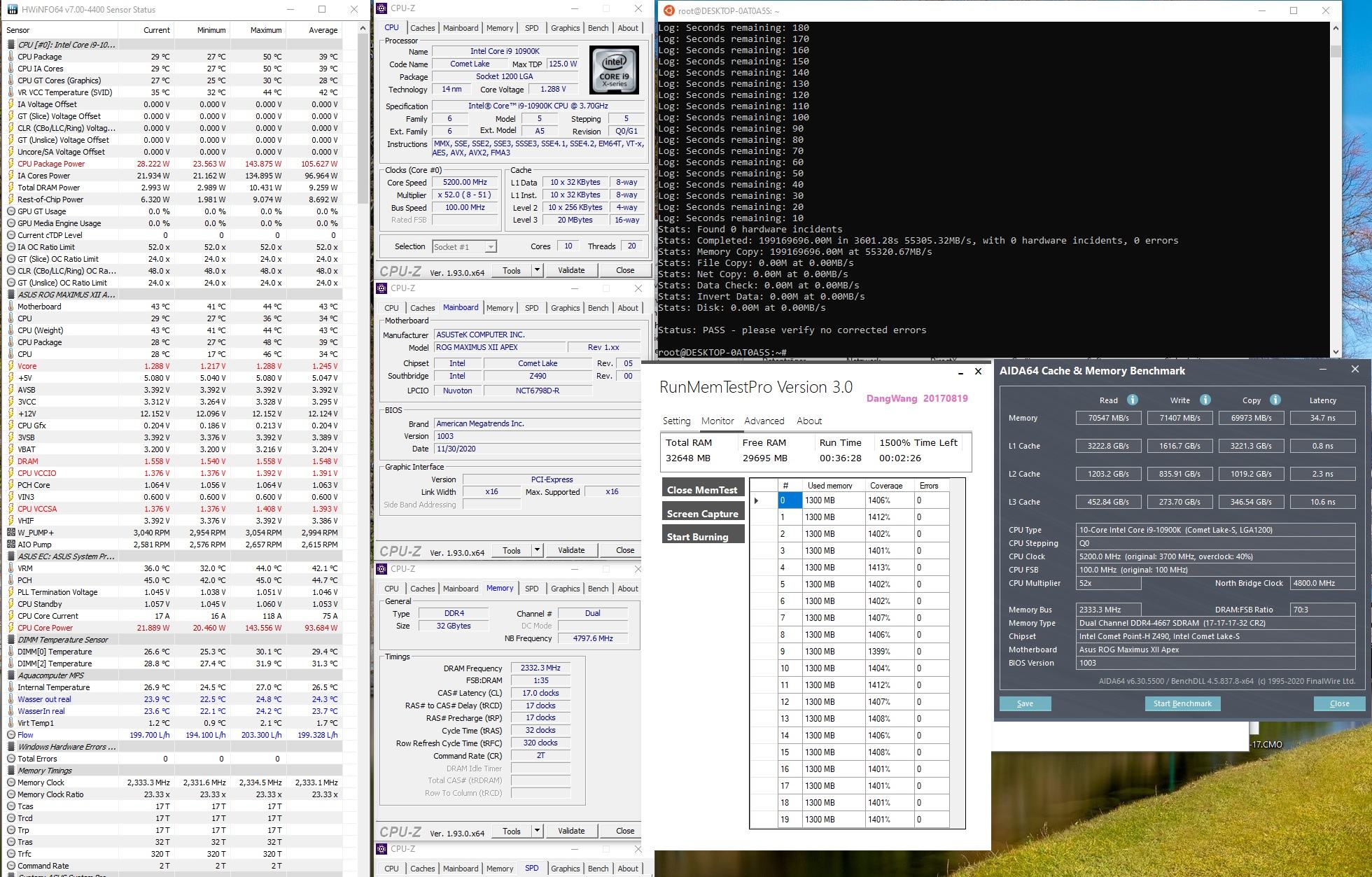Open the Advanced tab in RunMemTestPro
Viewport: 1372px width, 877px height.
pyautogui.click(x=764, y=421)
